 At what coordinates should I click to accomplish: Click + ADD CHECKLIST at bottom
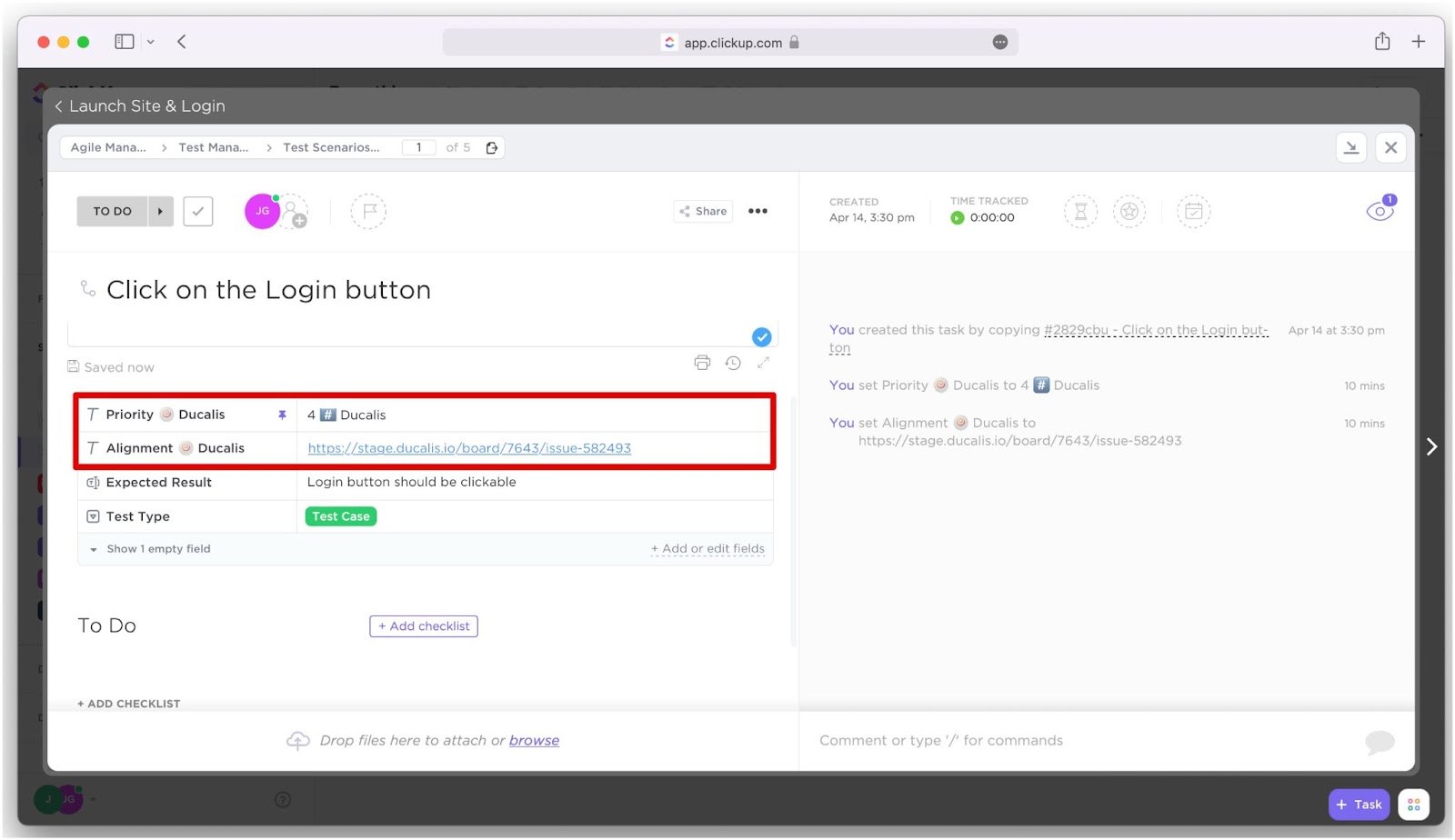click(x=128, y=704)
